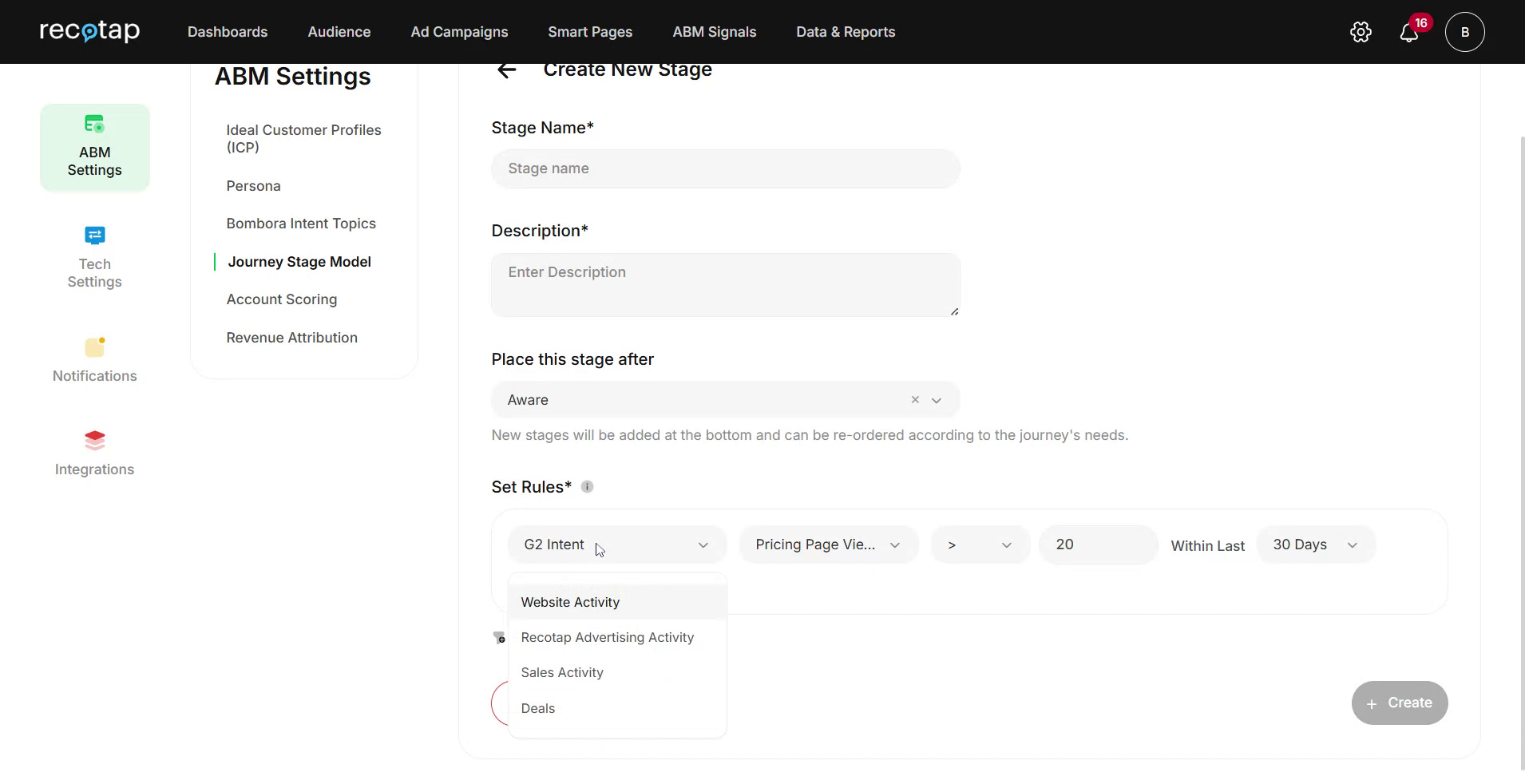The image size is (1525, 784).
Task: Open the 30 Days duration dropdown
Action: 1314,544
